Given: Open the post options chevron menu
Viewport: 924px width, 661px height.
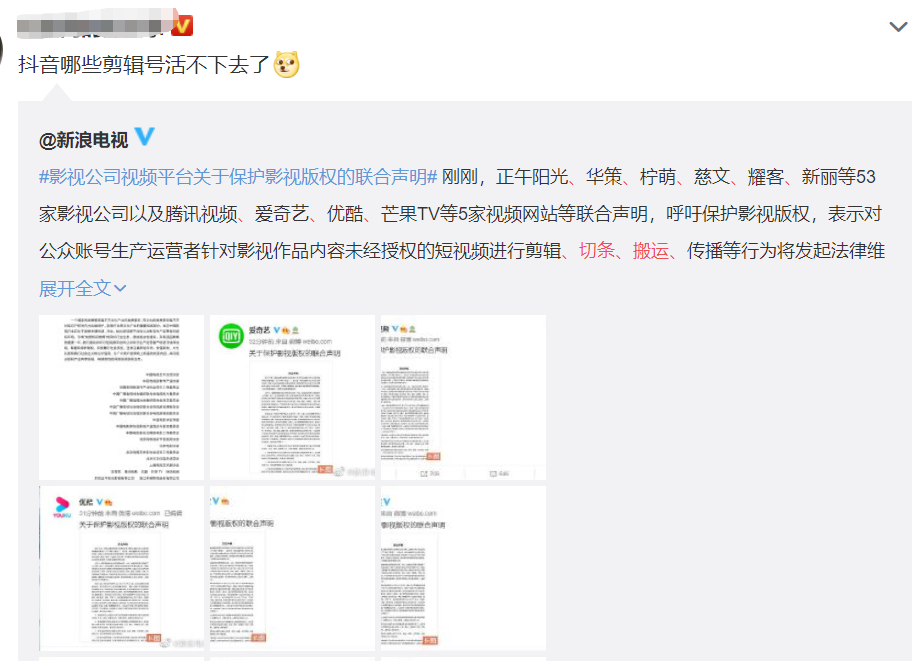Looking at the screenshot, I should (897, 27).
